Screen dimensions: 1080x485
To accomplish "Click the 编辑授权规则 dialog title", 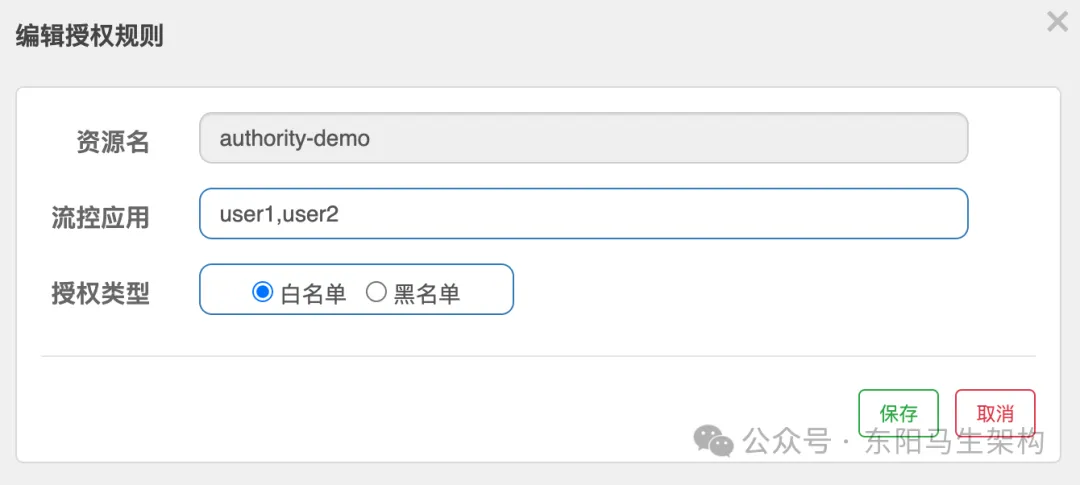I will pos(89,37).
